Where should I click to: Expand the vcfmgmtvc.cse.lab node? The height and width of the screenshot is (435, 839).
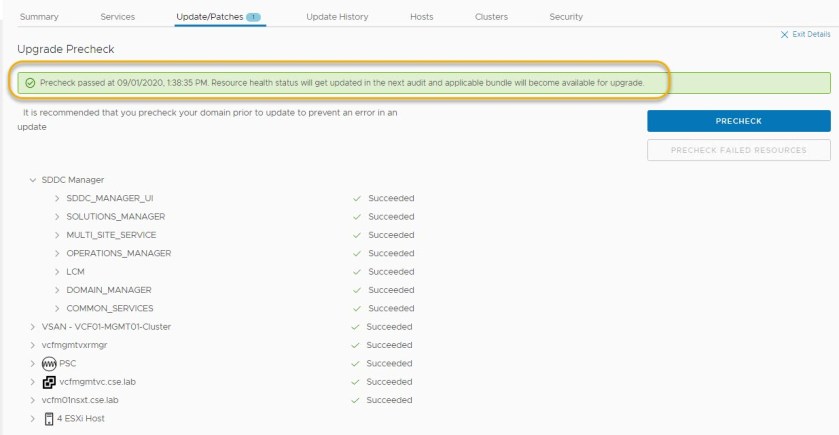[x=33, y=382]
